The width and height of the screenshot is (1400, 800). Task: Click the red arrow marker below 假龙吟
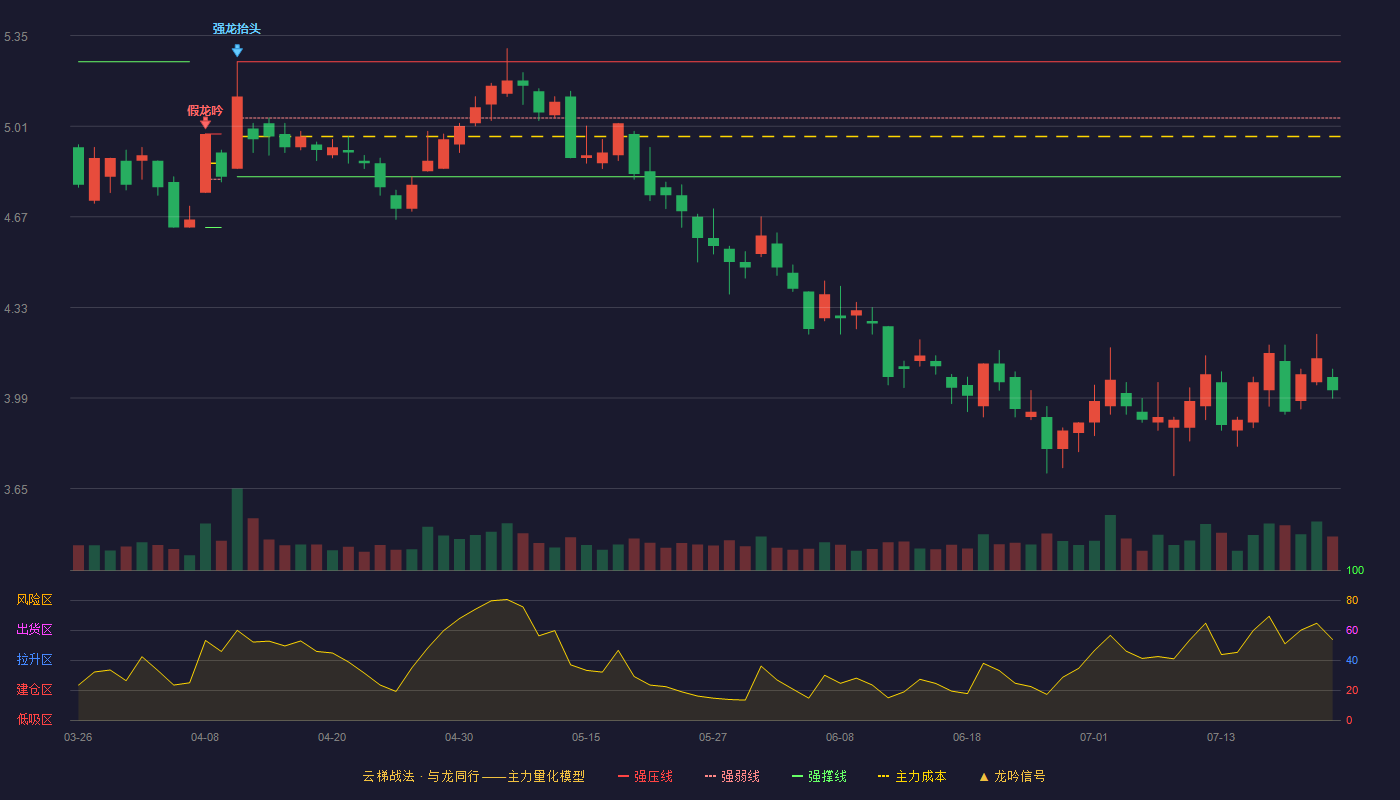coord(205,122)
